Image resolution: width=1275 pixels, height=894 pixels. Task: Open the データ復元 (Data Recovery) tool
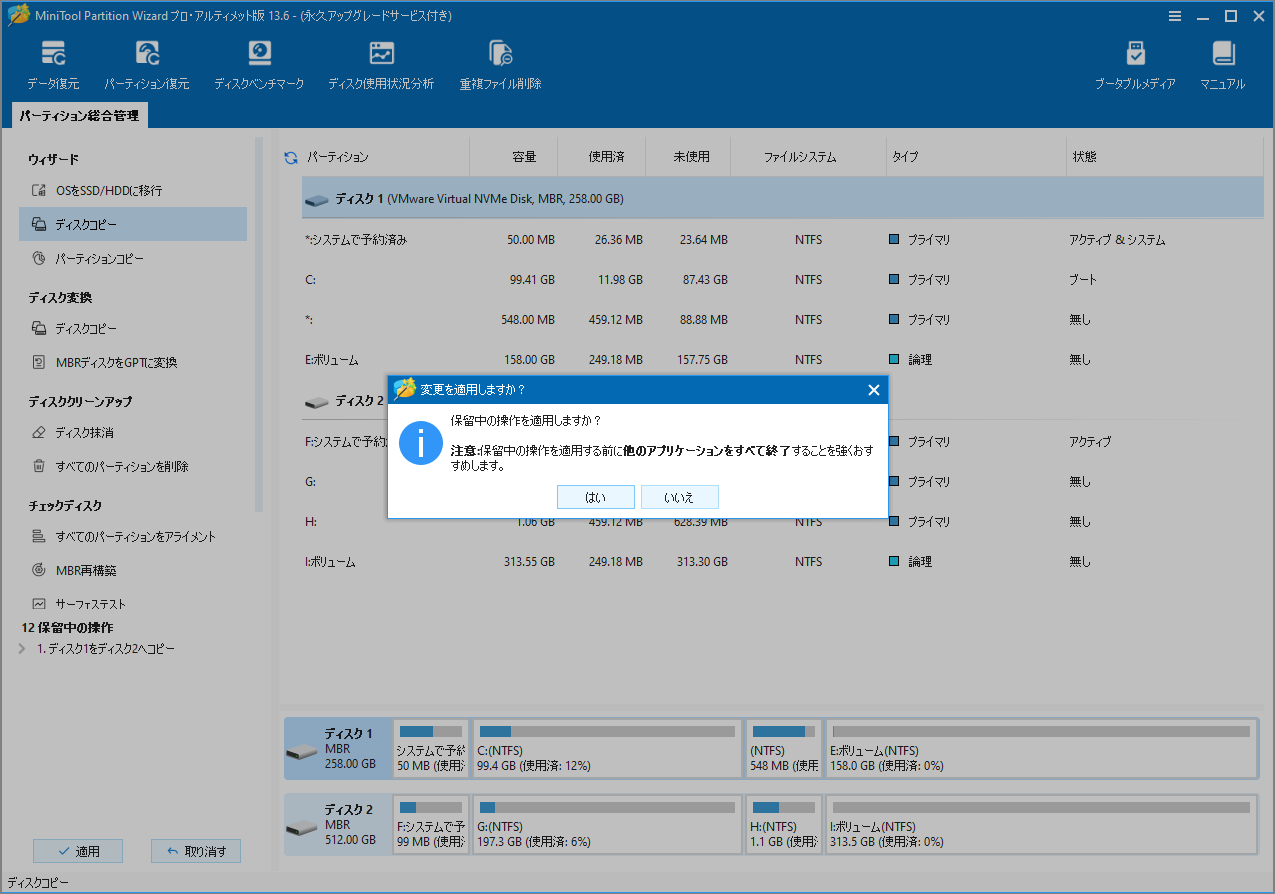pyautogui.click(x=53, y=62)
